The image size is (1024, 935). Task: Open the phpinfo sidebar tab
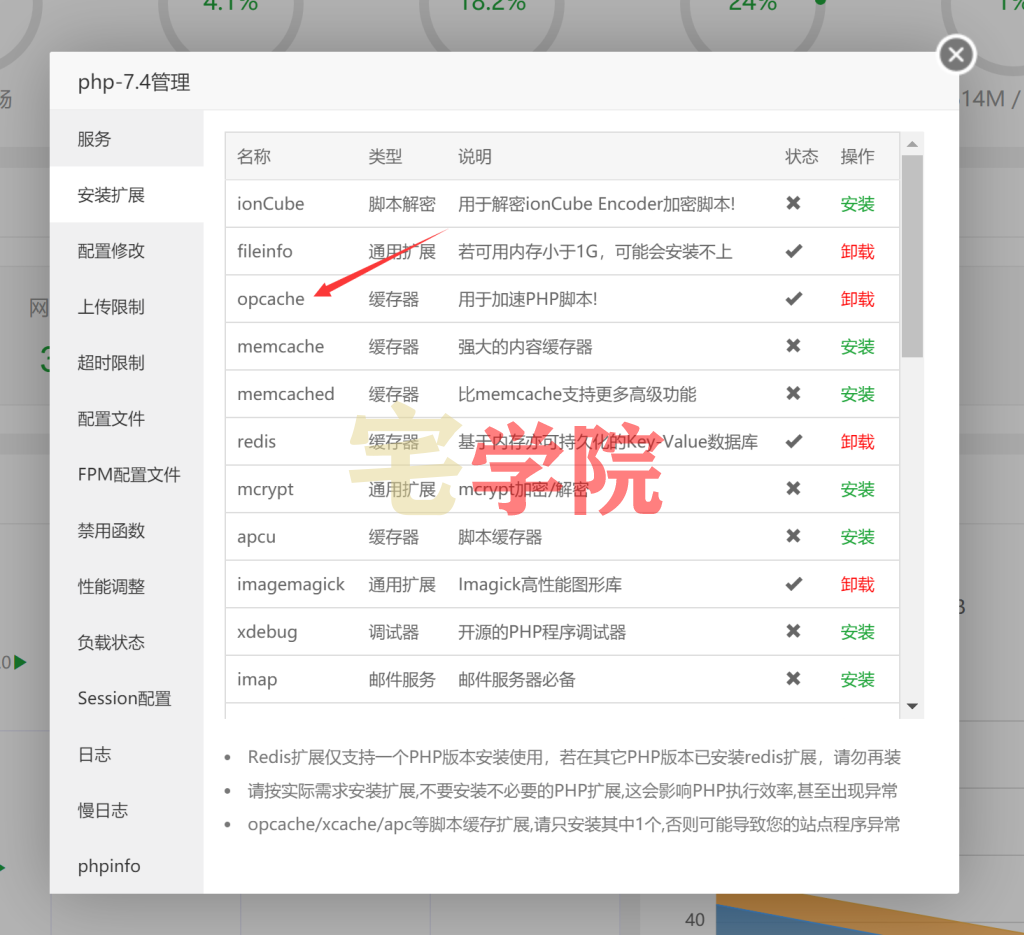127,866
